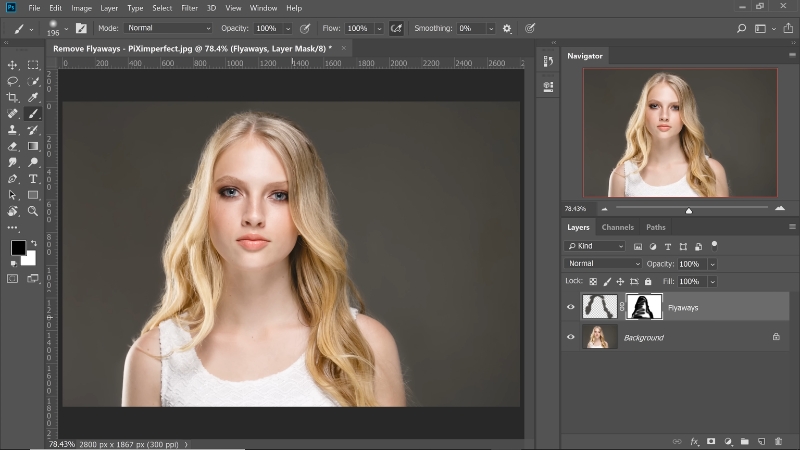Toggle the brush settings panel
This screenshot has width=800, height=450.
[81, 29]
